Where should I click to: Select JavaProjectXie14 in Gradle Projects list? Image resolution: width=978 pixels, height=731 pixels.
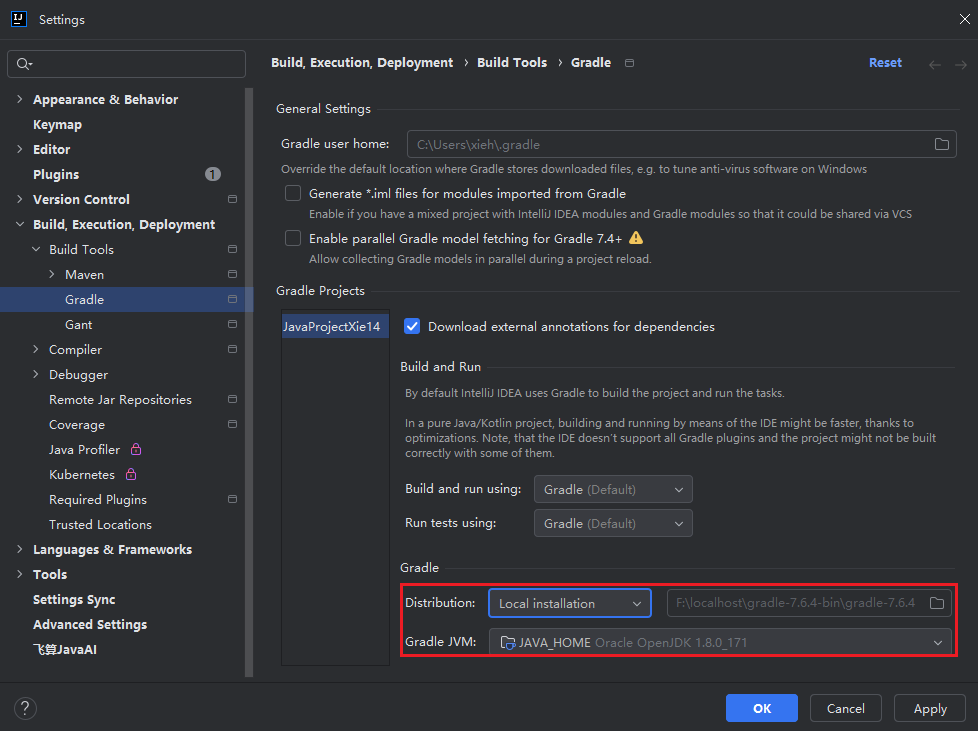[336, 326]
